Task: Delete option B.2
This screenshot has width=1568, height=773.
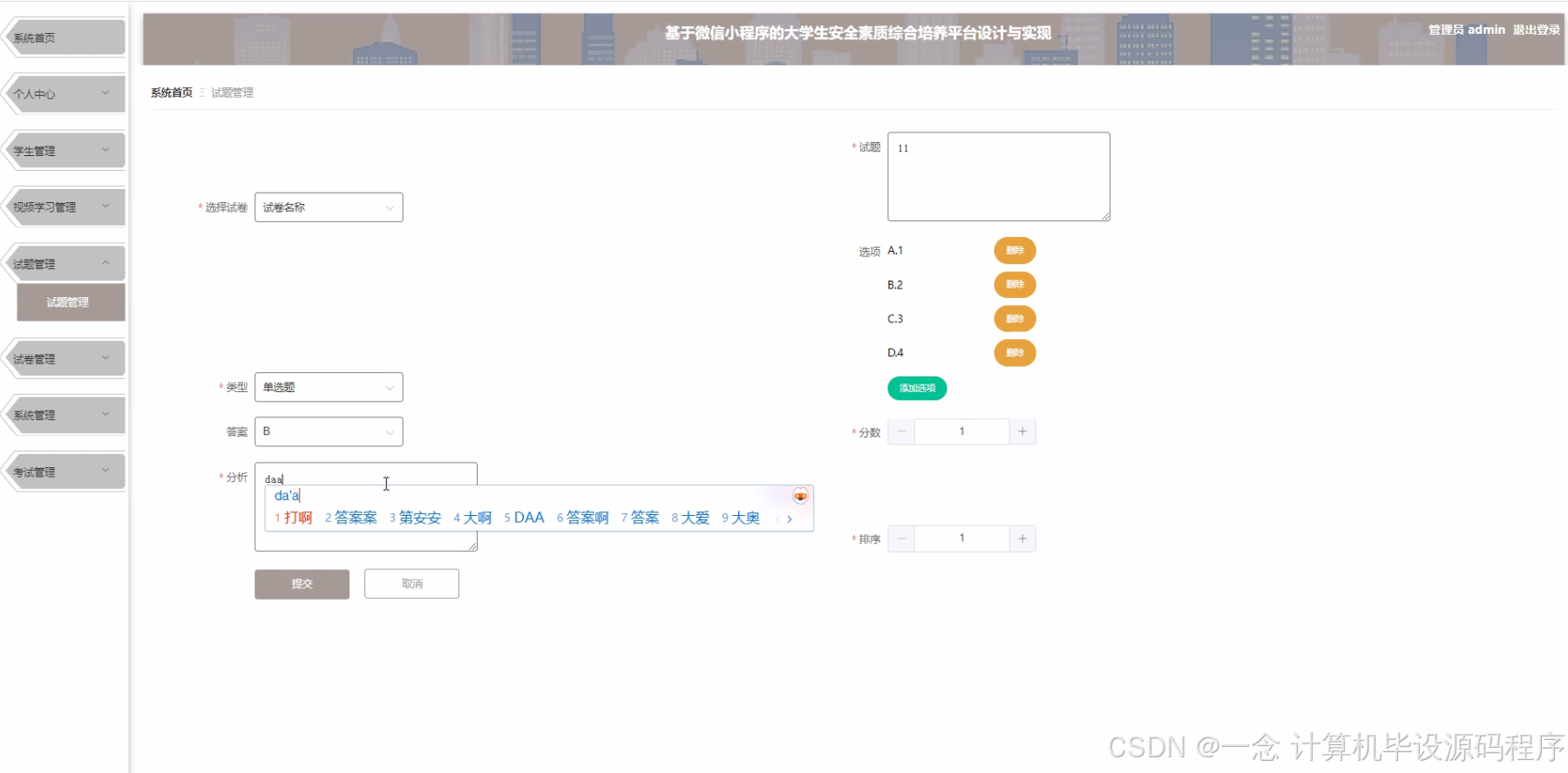Action: [1015, 285]
